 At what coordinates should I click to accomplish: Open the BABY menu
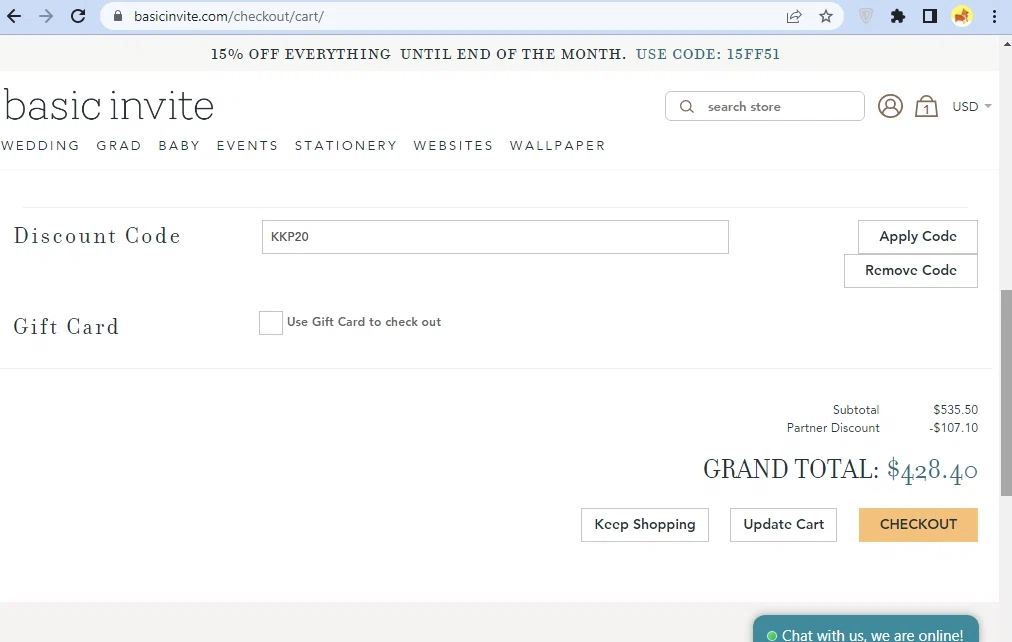tap(179, 146)
